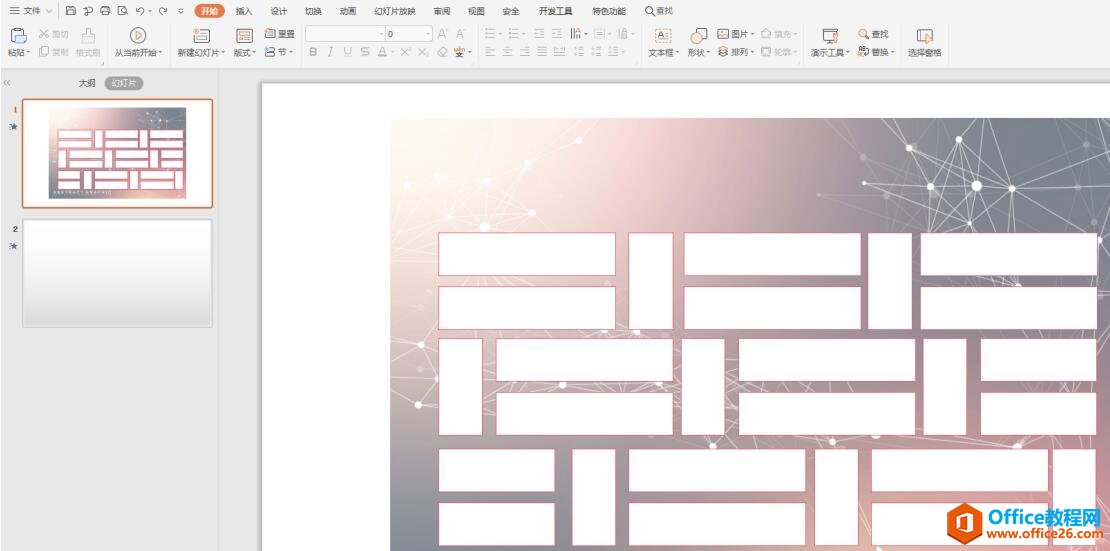Click the Undo arrow icon
The height and width of the screenshot is (551, 1110).
(x=140, y=11)
